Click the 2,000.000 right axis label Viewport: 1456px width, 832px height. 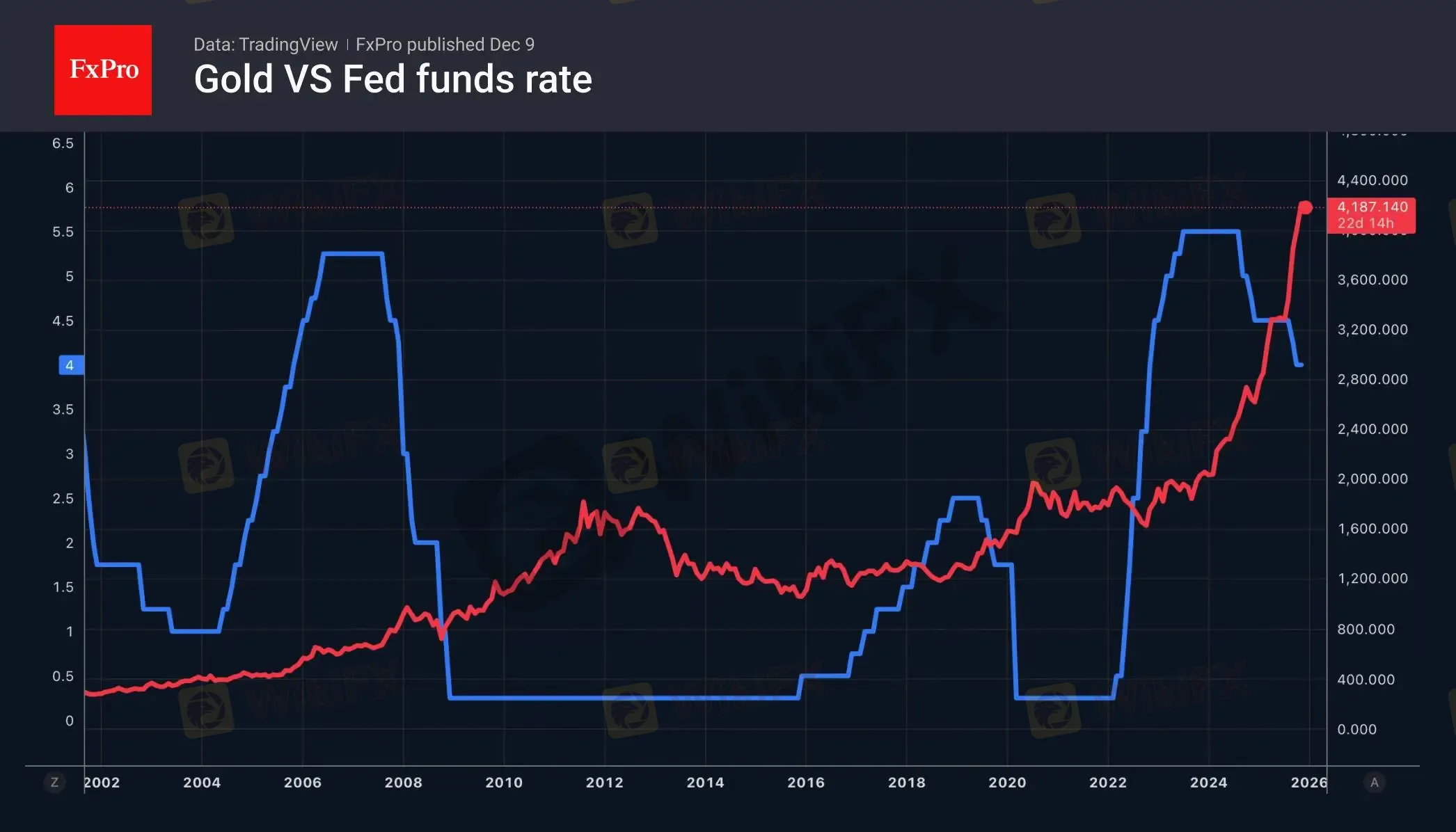tap(1372, 479)
